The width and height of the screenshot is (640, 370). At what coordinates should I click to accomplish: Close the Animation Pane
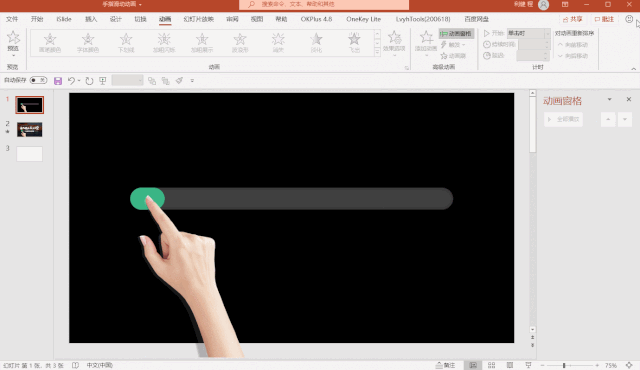pos(629,99)
